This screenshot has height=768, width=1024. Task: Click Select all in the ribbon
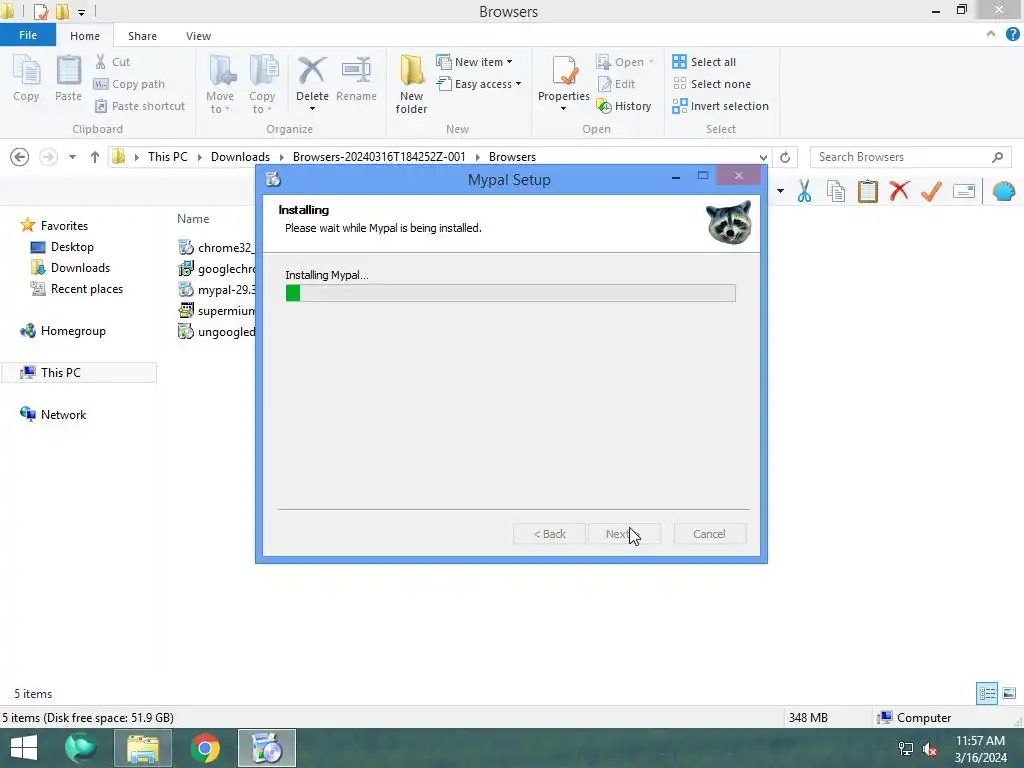tap(704, 61)
